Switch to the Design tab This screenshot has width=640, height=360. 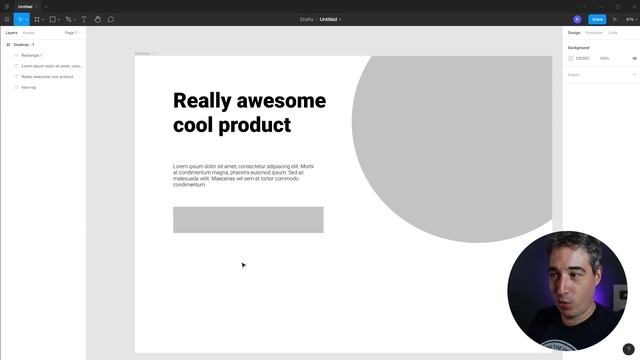(x=574, y=33)
